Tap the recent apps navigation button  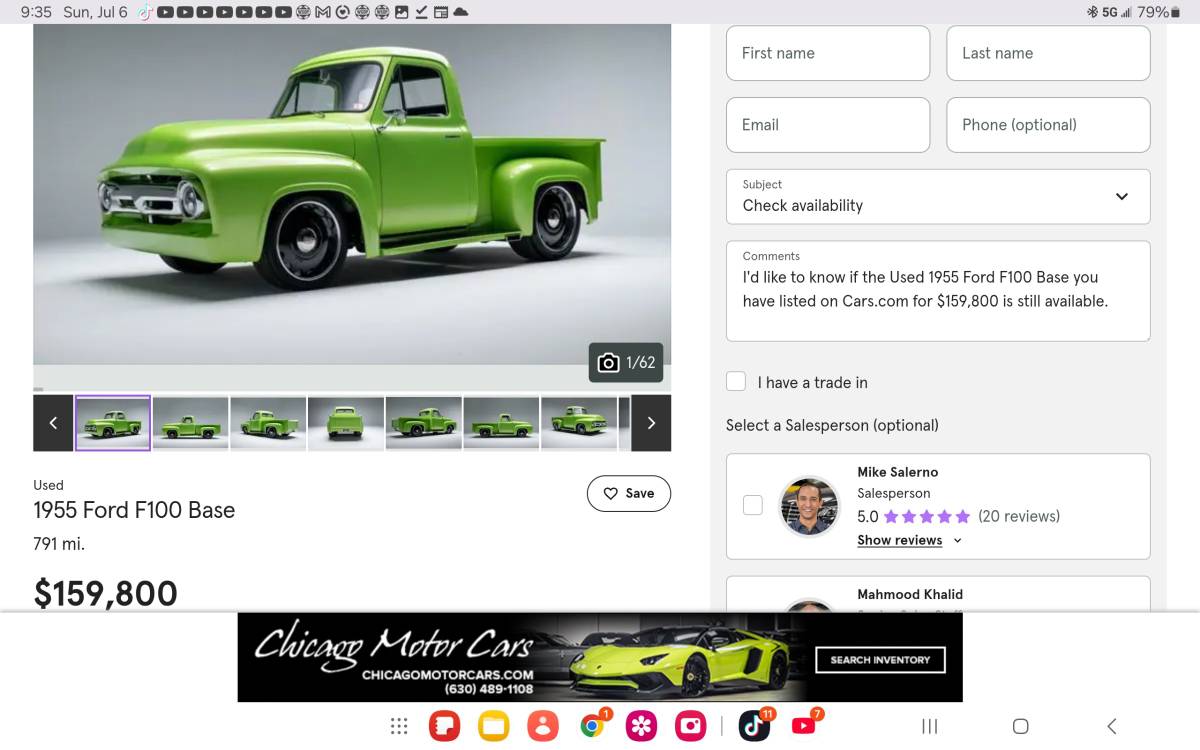point(929,726)
